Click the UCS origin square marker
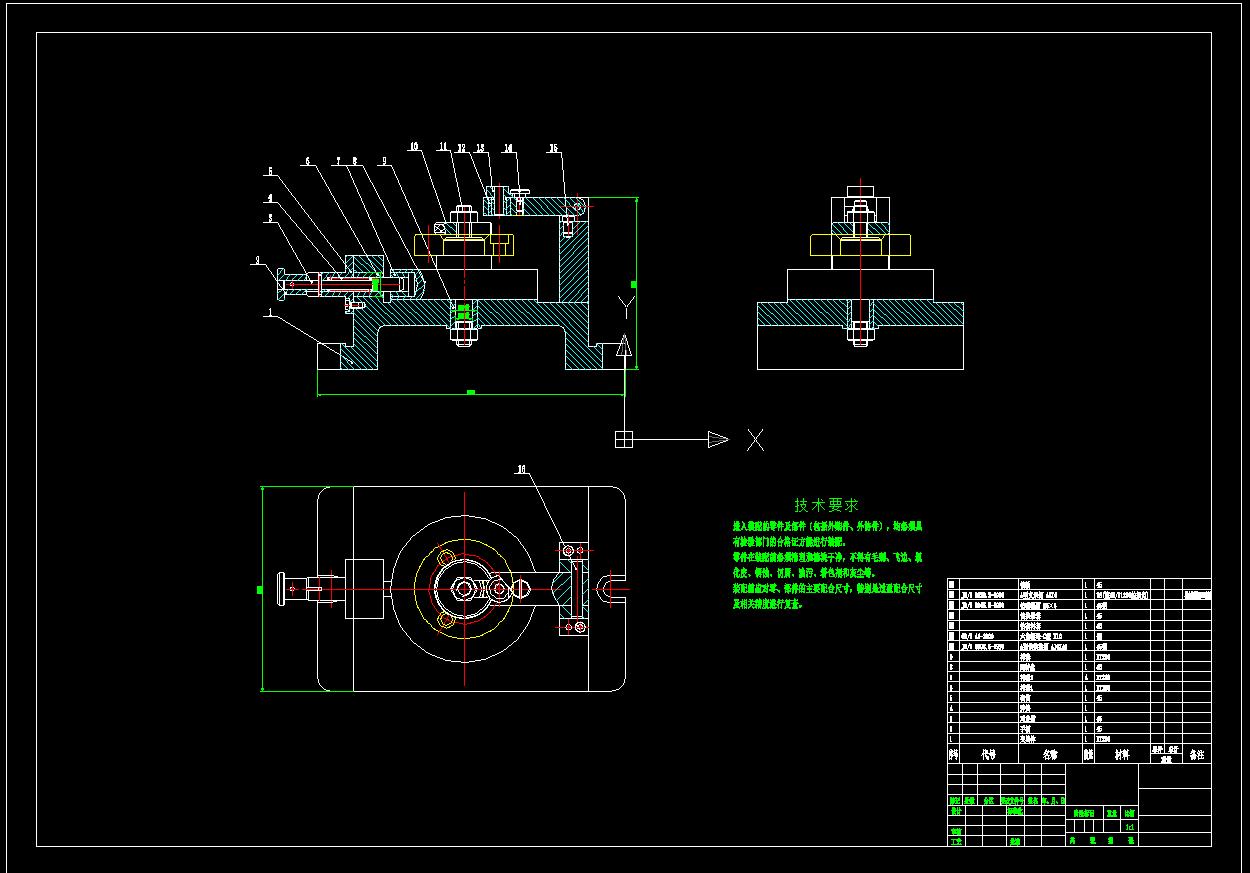 (x=624, y=439)
